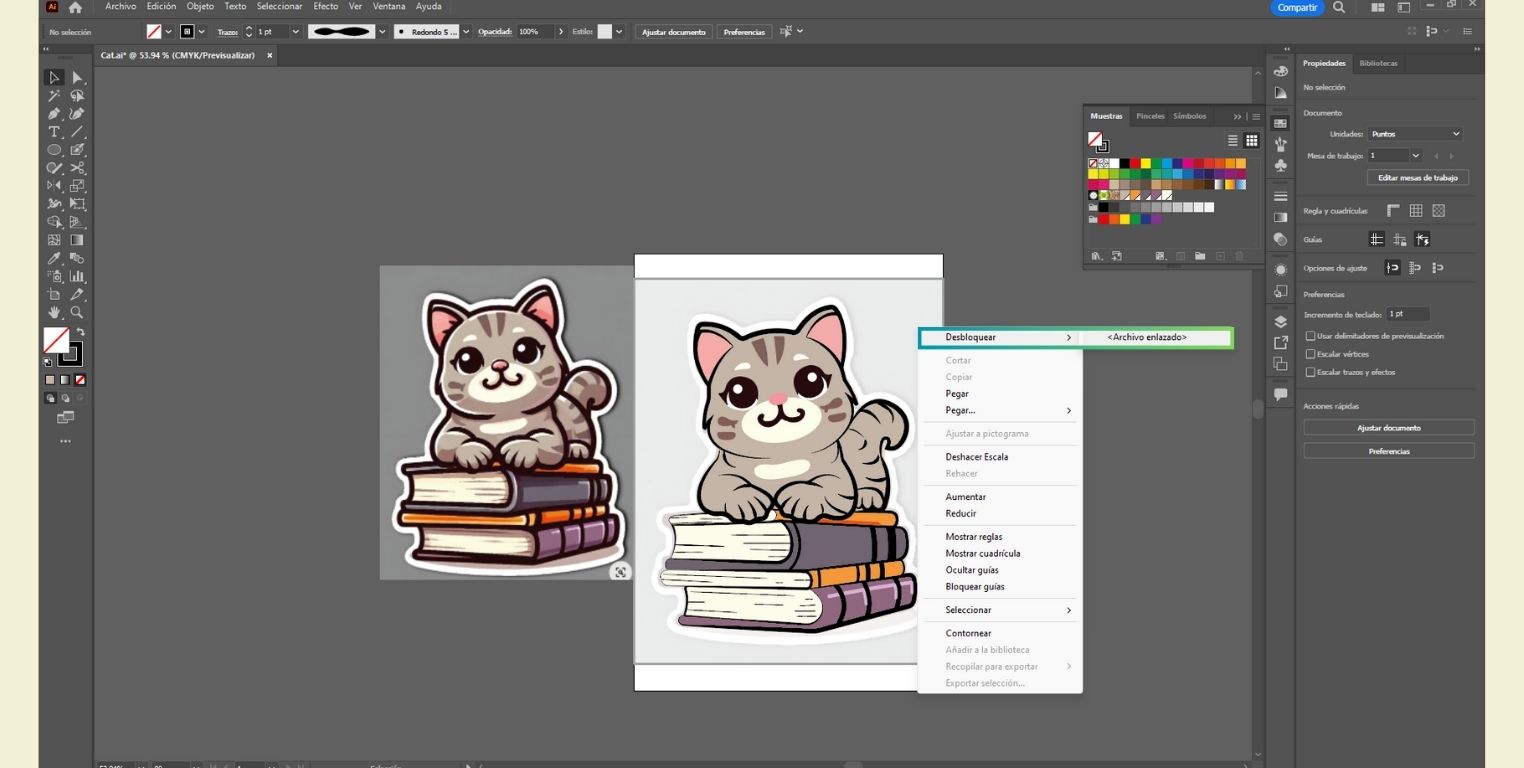Open the Home screen icon
This screenshot has width=1524, height=768.
click(75, 7)
